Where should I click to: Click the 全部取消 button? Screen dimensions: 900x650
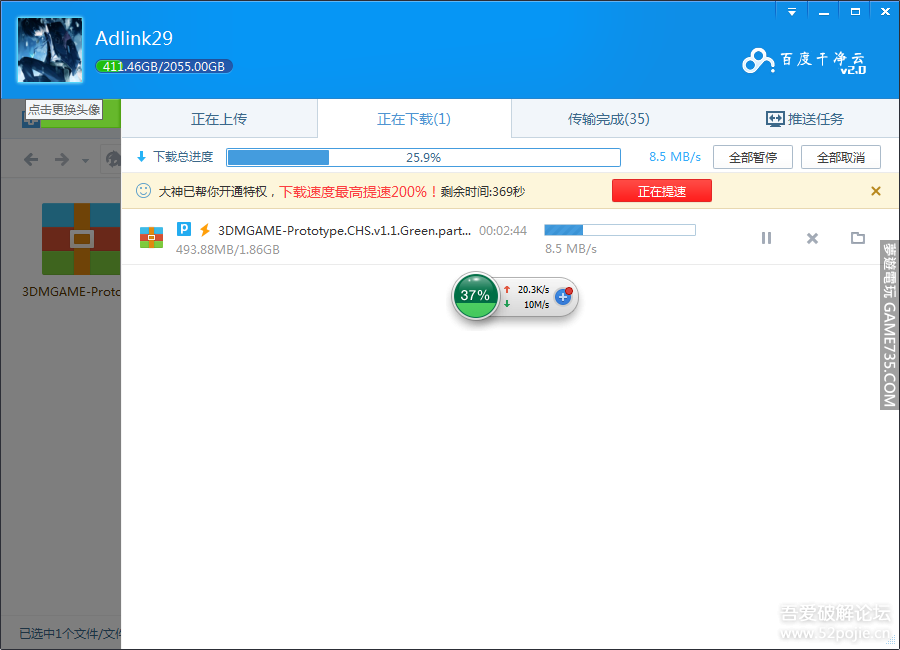click(840, 157)
